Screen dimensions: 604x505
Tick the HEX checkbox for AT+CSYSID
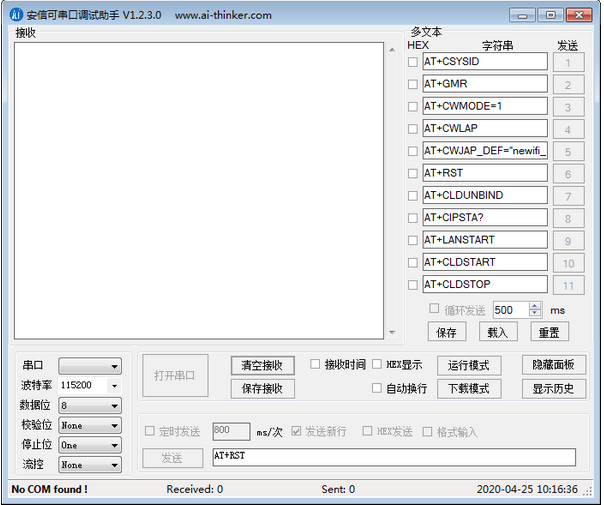[x=413, y=62]
